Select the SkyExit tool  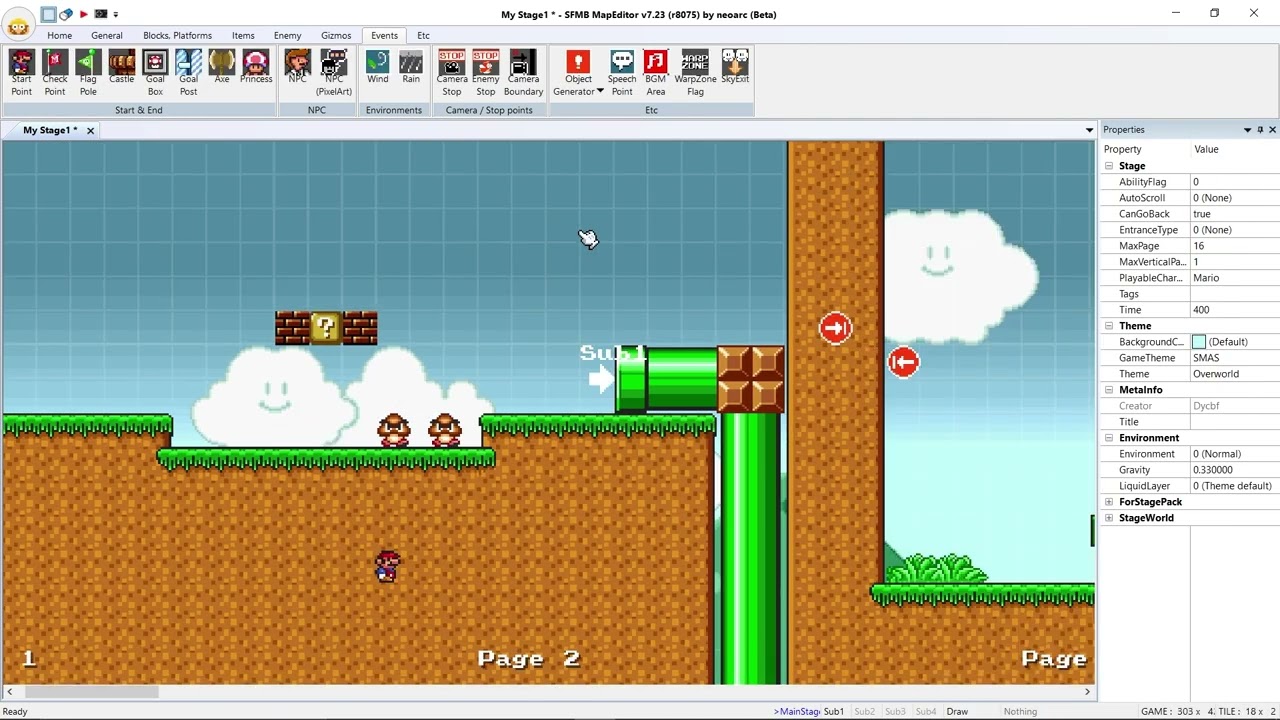coord(735,67)
